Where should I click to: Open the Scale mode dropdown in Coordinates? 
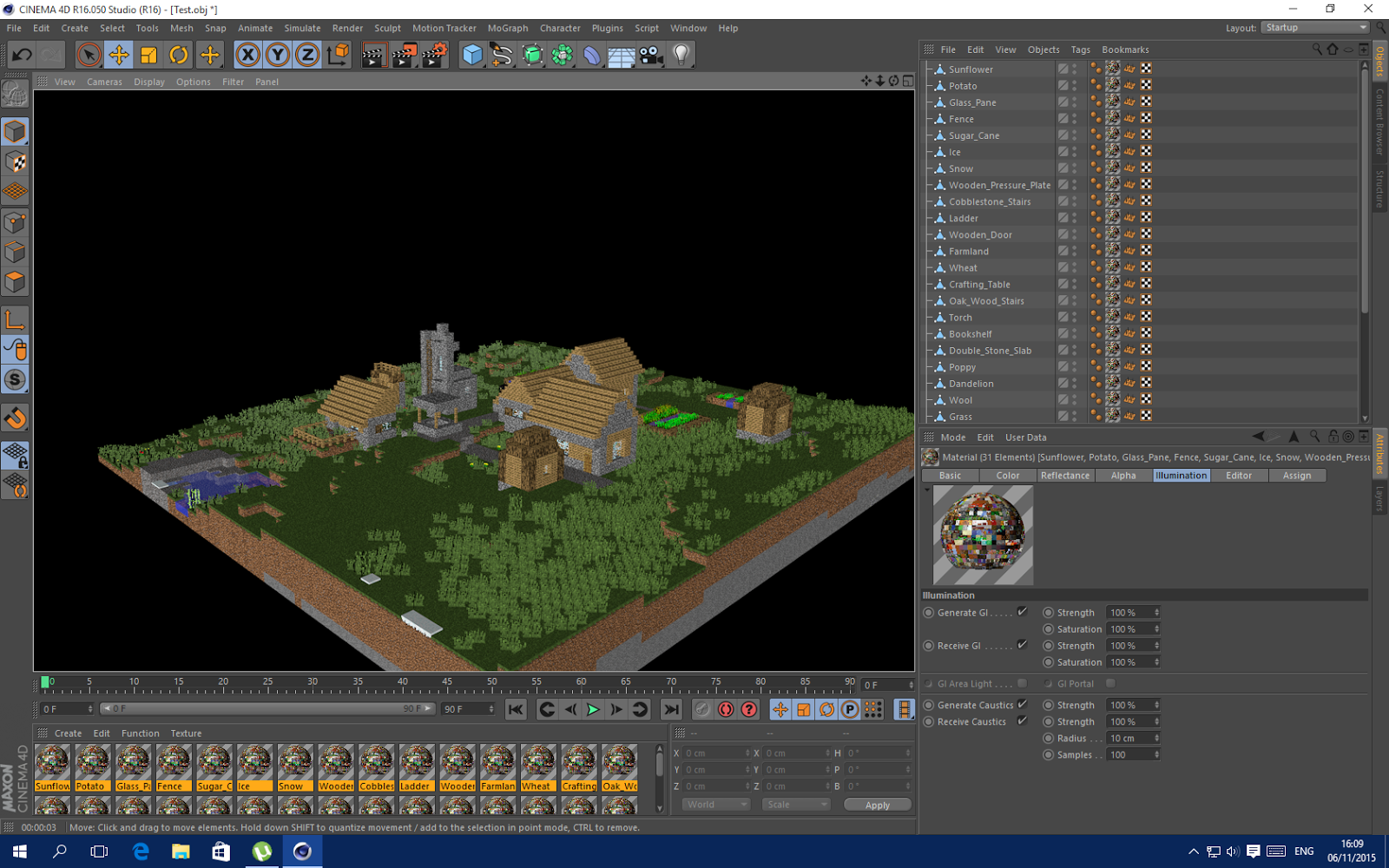pyautogui.click(x=796, y=805)
